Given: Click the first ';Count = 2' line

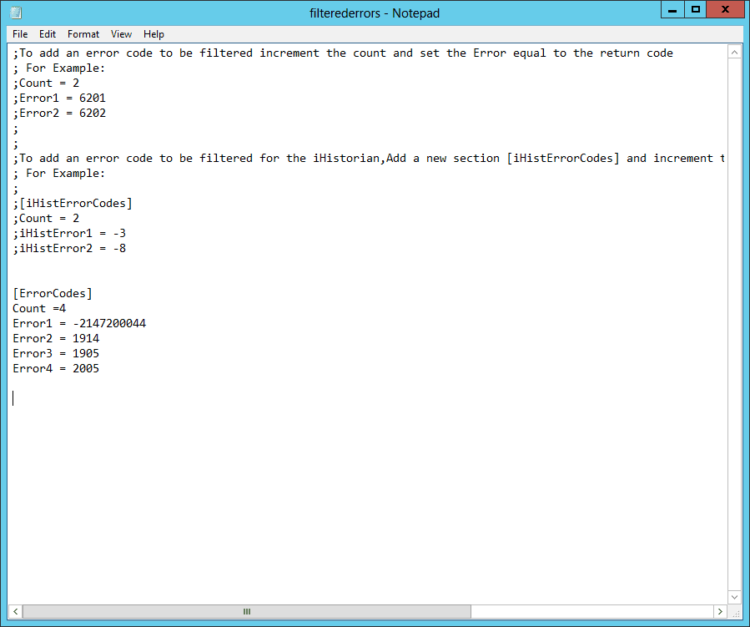Looking at the screenshot, I should [x=46, y=83].
